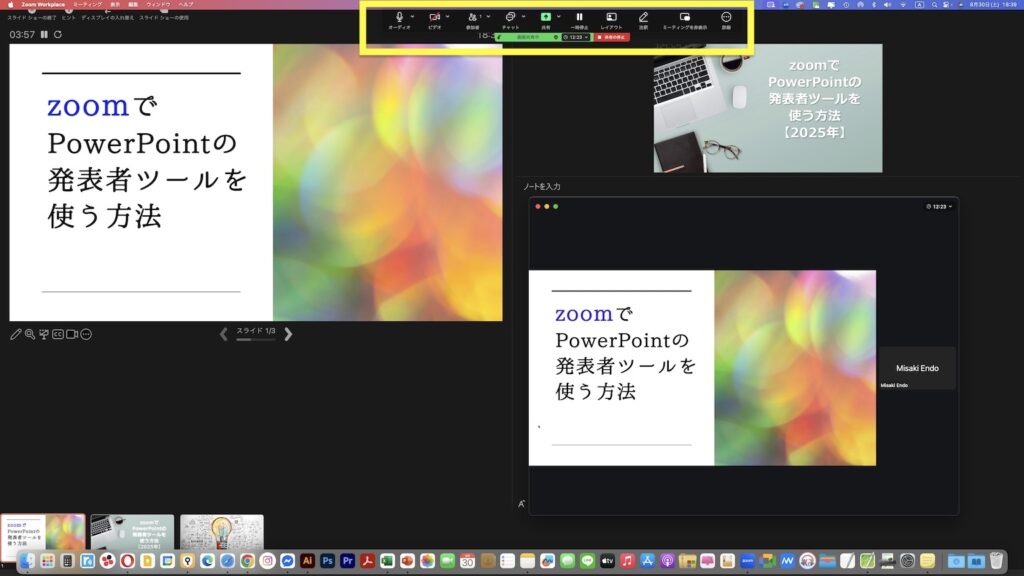Pause the presenter timer

pyautogui.click(x=44, y=35)
